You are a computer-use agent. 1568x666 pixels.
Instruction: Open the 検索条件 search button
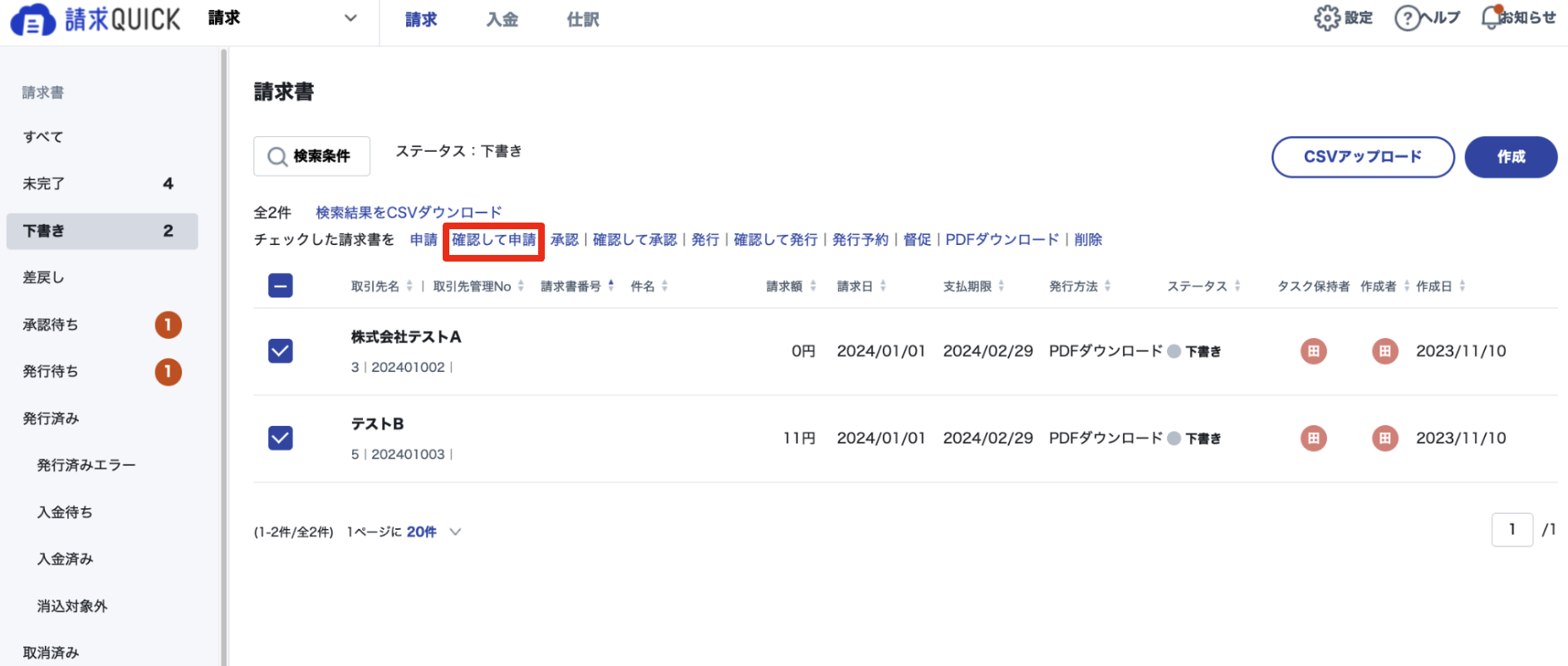(x=311, y=156)
